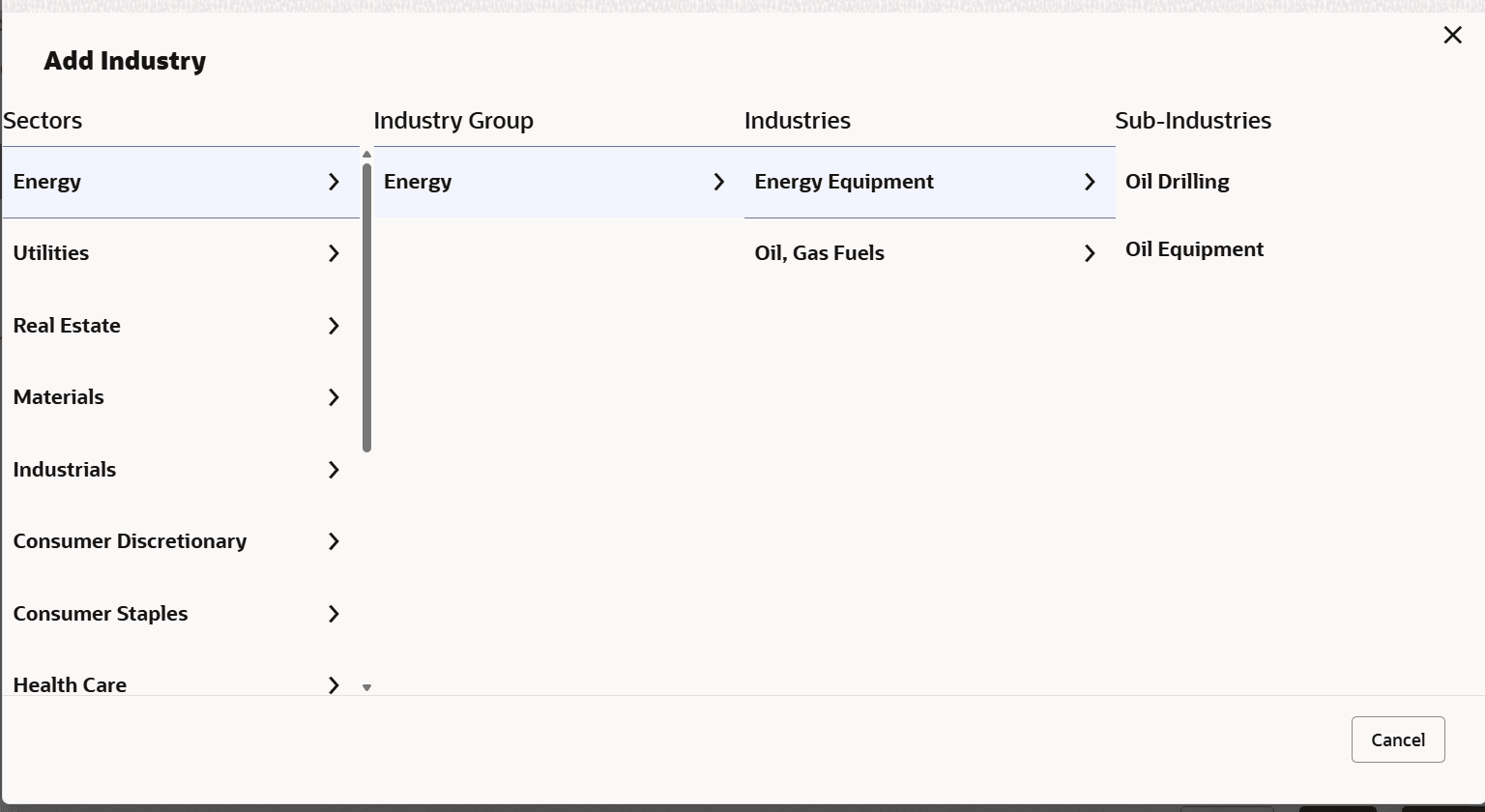
Task: Click the Sectors list scrollbar thumb
Action: click(x=366, y=307)
